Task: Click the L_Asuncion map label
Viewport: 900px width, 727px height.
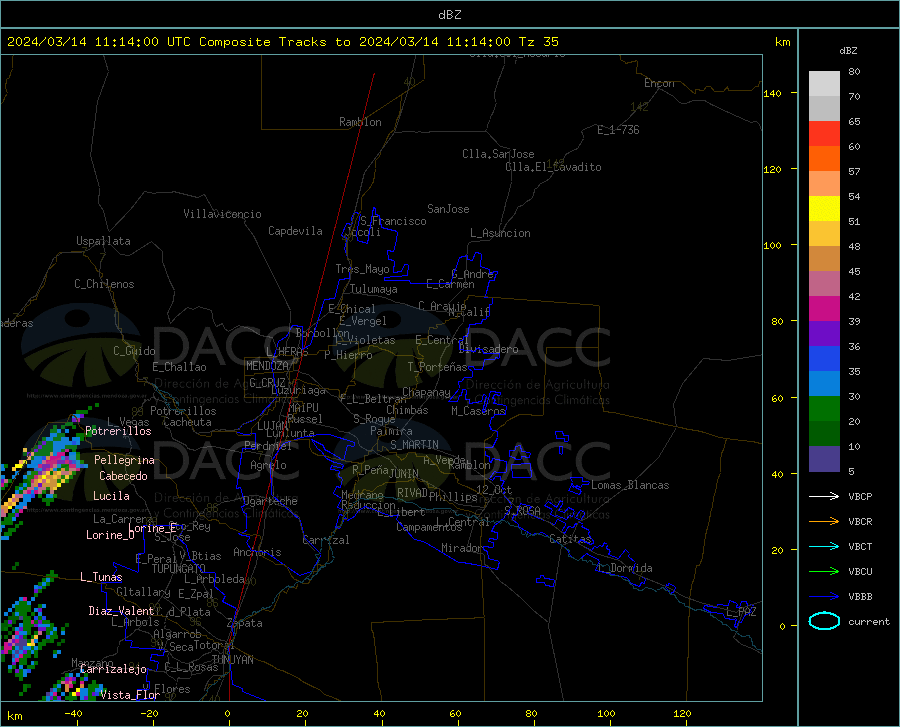Action: point(500,233)
